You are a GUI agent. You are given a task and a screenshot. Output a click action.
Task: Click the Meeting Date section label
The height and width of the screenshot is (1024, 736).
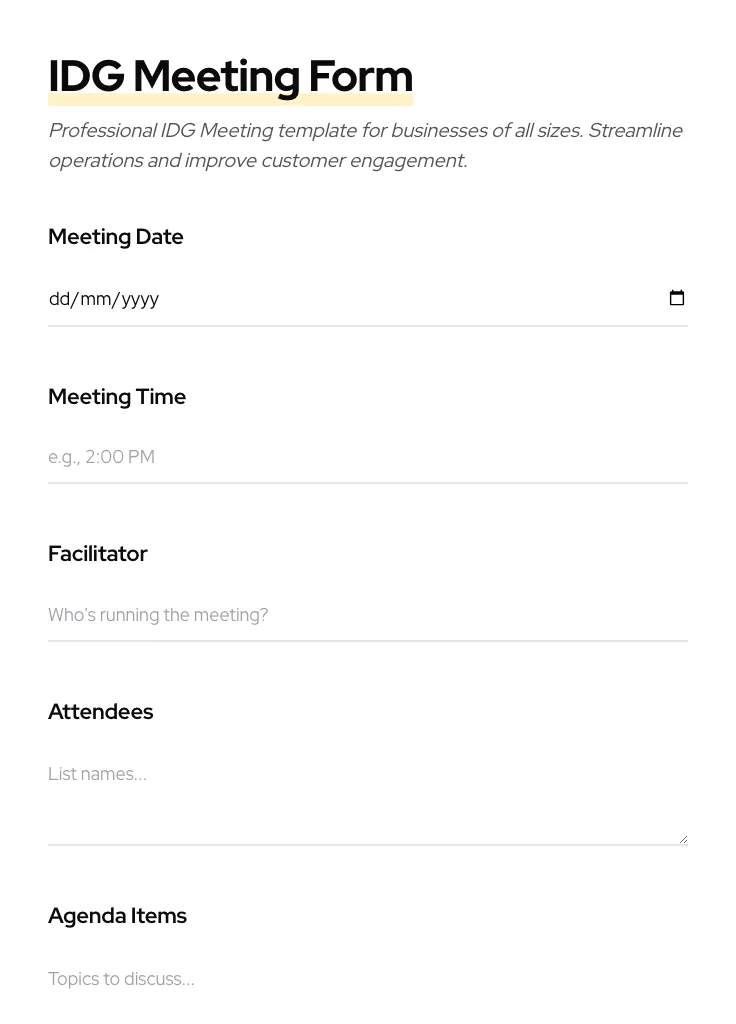116,237
